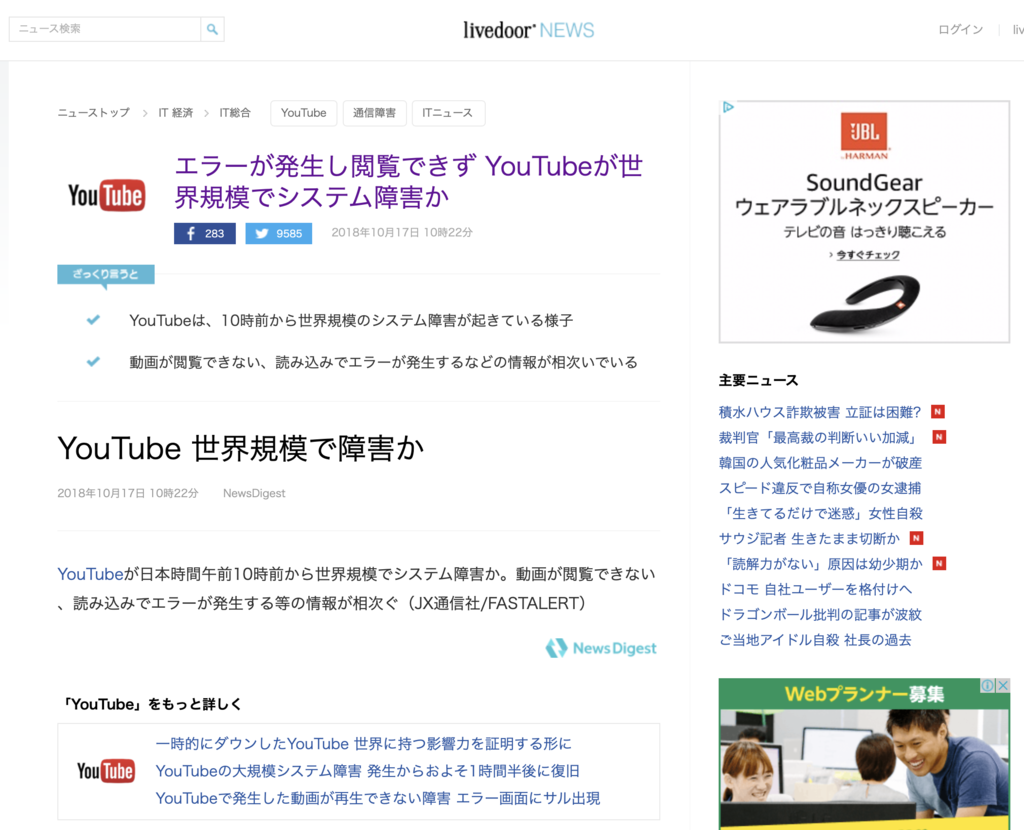Open 積水ハウス詐欺被害 news link
This screenshot has height=830, width=1024.
(820, 412)
